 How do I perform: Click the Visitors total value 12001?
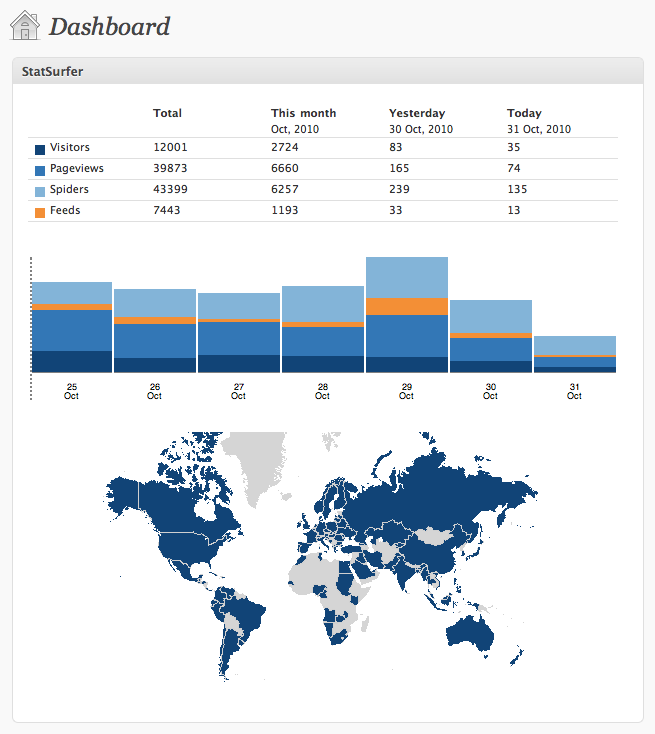coord(170,147)
